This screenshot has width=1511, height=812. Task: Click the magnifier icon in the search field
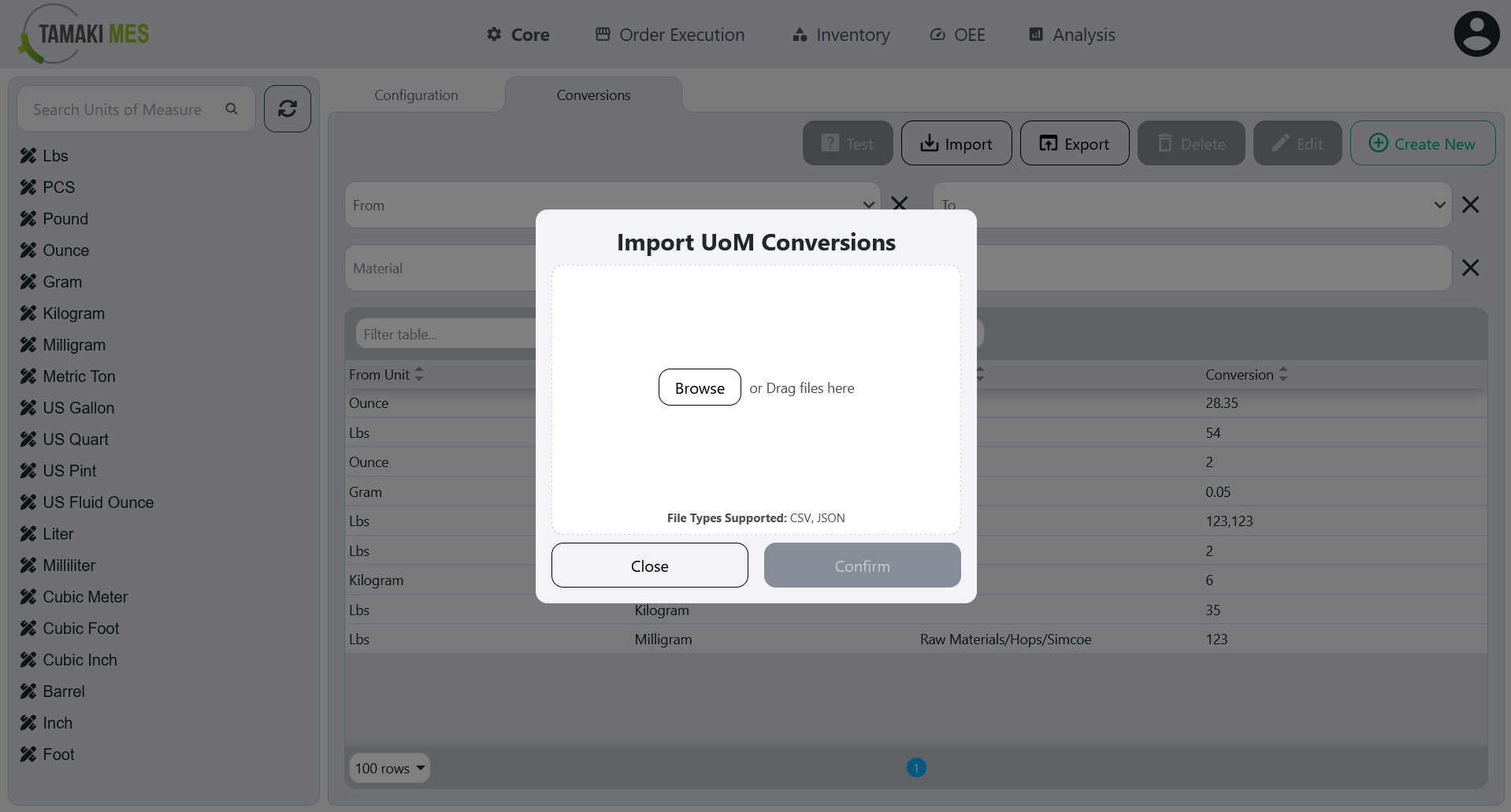231,109
